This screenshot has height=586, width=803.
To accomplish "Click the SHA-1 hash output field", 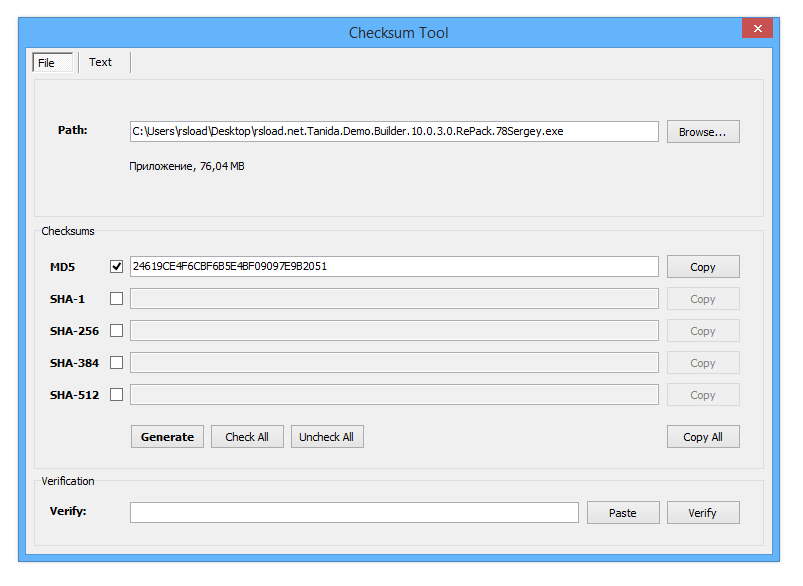I will (394, 299).
